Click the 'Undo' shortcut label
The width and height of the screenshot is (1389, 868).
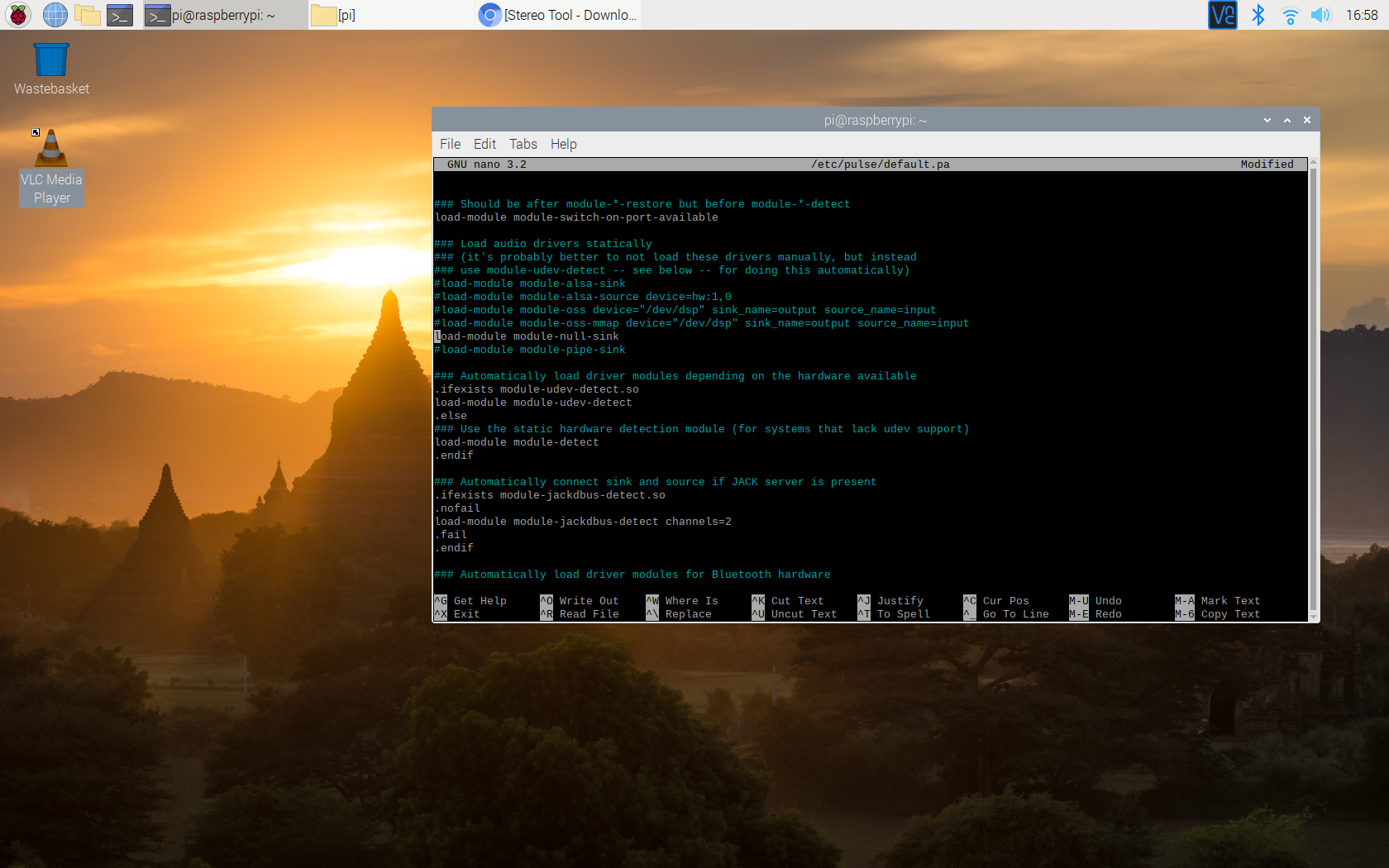(x=1108, y=601)
